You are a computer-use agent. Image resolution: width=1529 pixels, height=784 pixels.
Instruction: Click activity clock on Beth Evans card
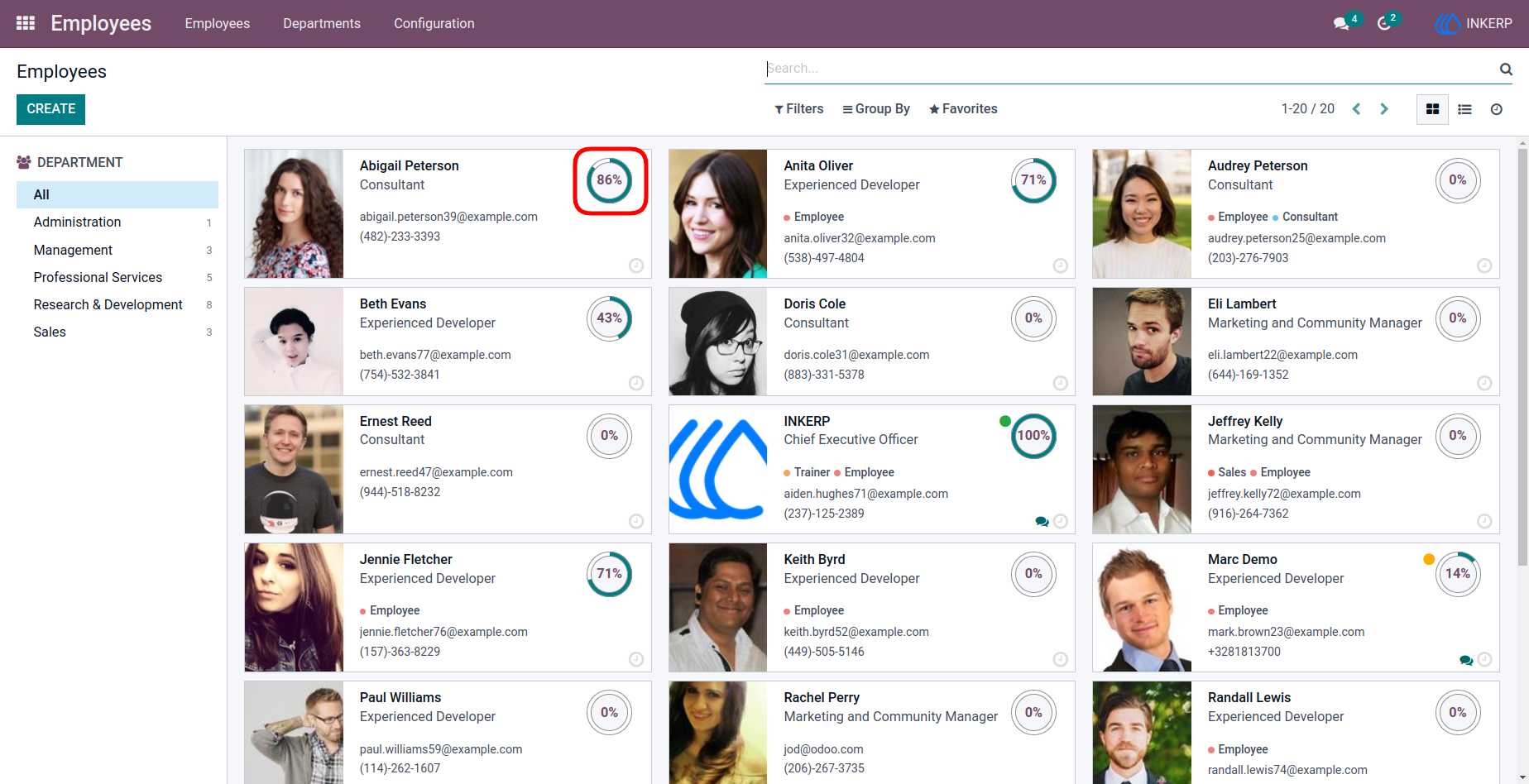636,383
